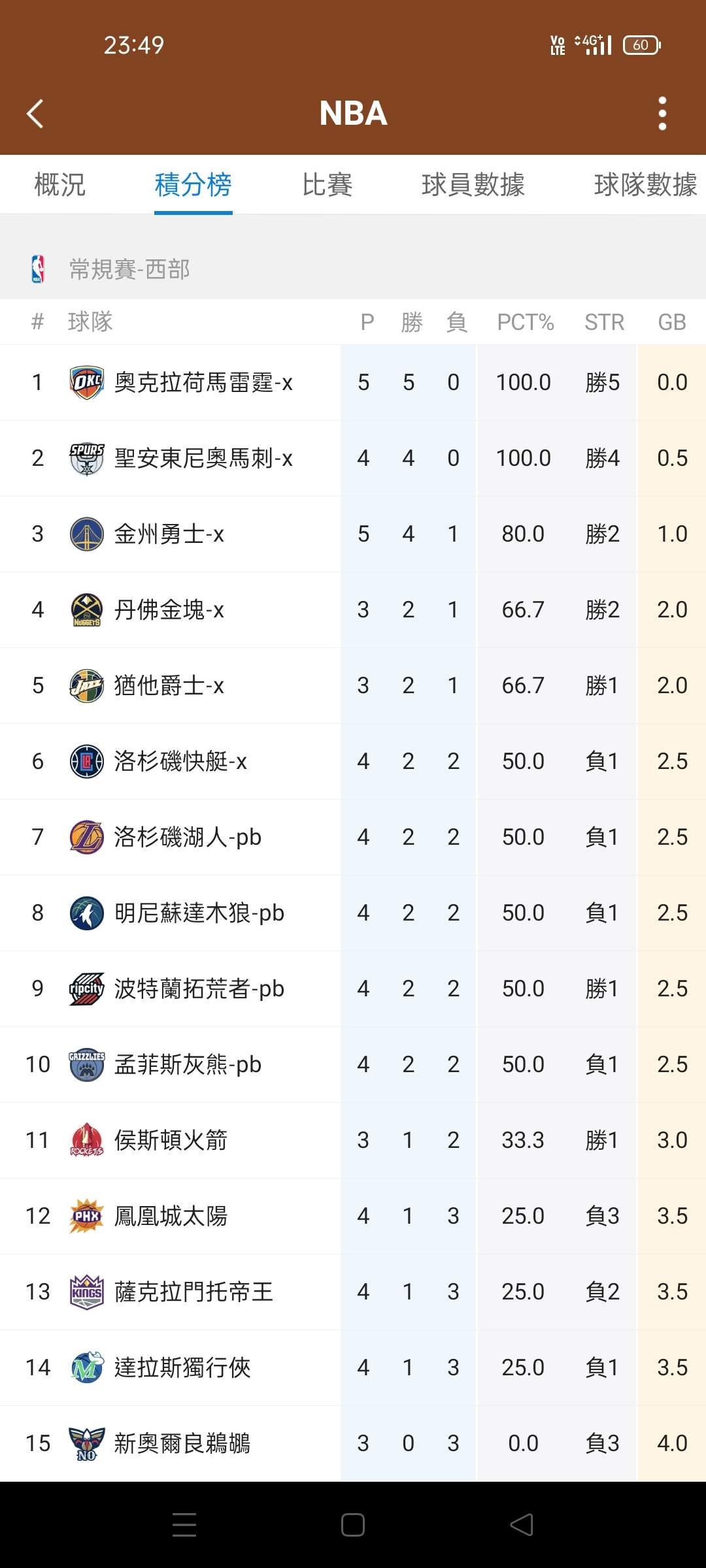The height and width of the screenshot is (1568, 706).
Task: Tap the Phoenix Suns logo
Action: click(x=87, y=1217)
